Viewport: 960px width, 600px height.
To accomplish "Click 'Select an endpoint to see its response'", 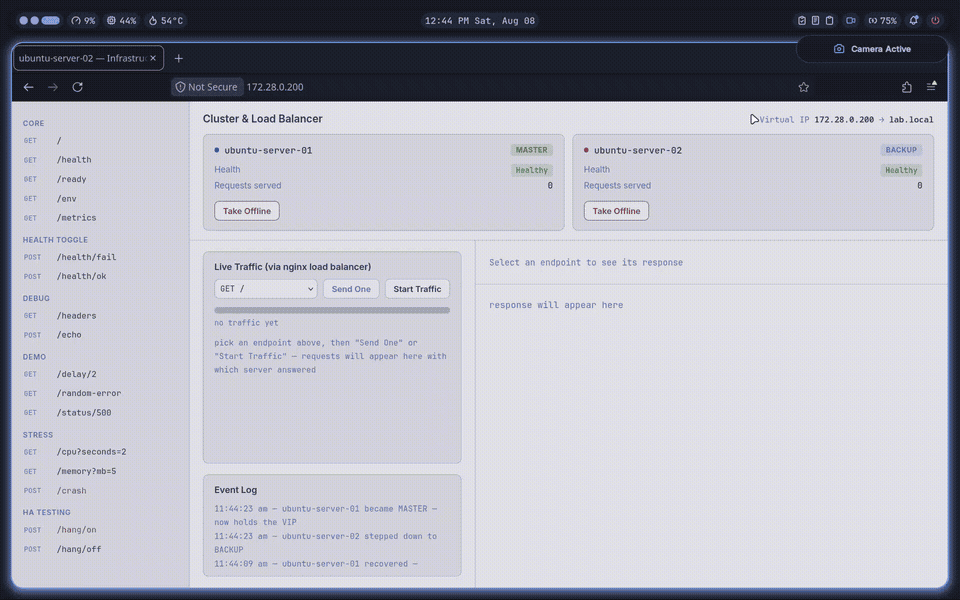I will point(586,263).
